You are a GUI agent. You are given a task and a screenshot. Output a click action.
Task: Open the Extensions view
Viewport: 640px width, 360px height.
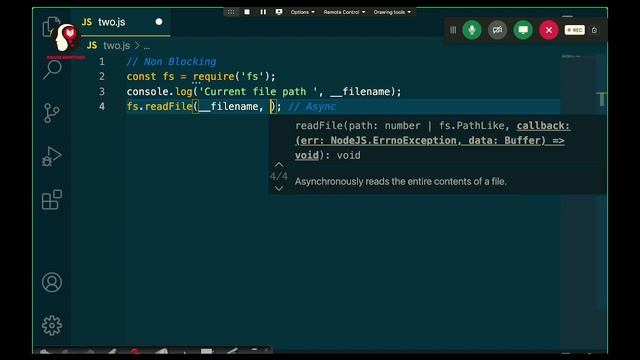coord(52,200)
